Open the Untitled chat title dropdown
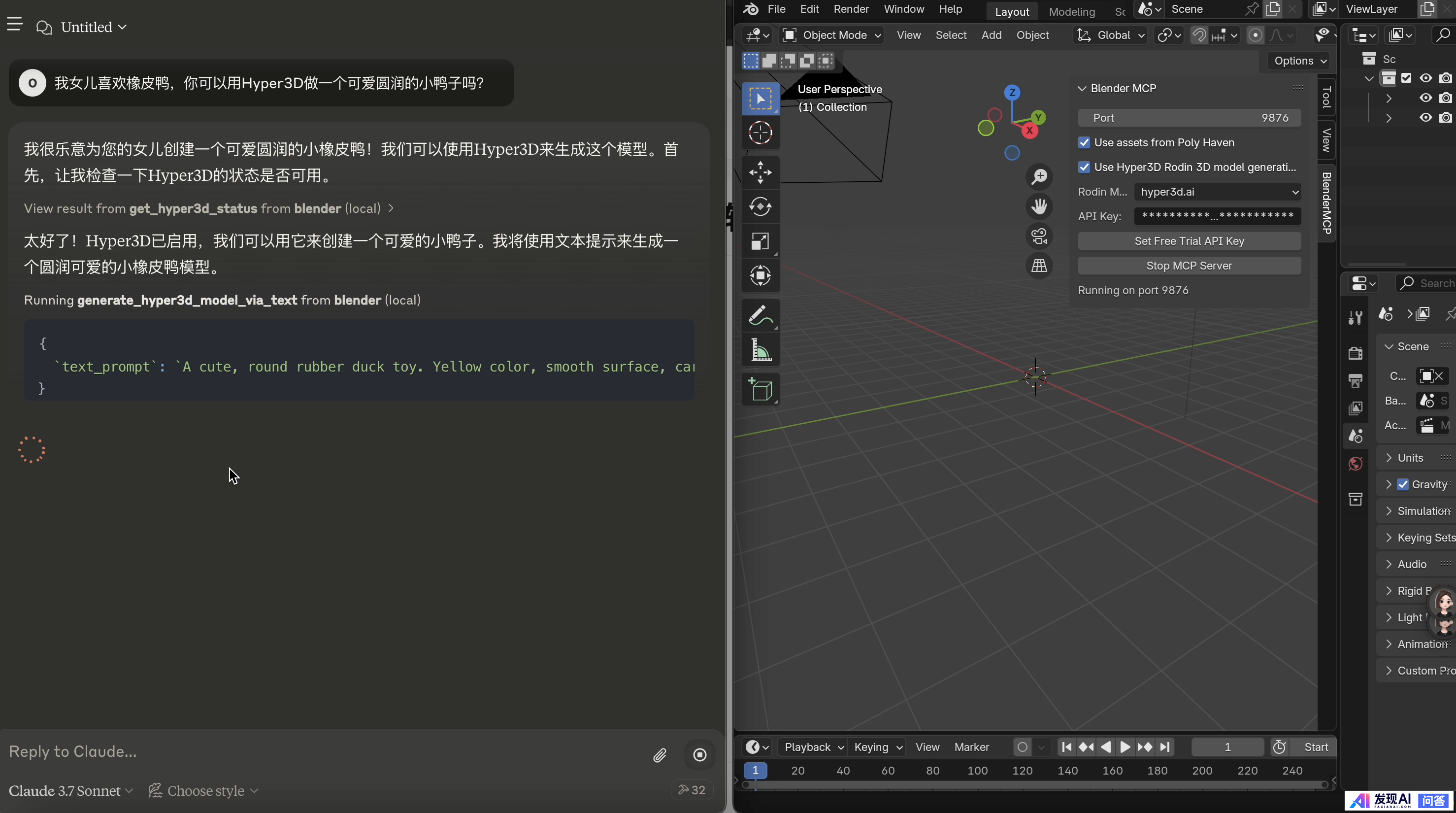The width and height of the screenshot is (1456, 813). (93, 27)
